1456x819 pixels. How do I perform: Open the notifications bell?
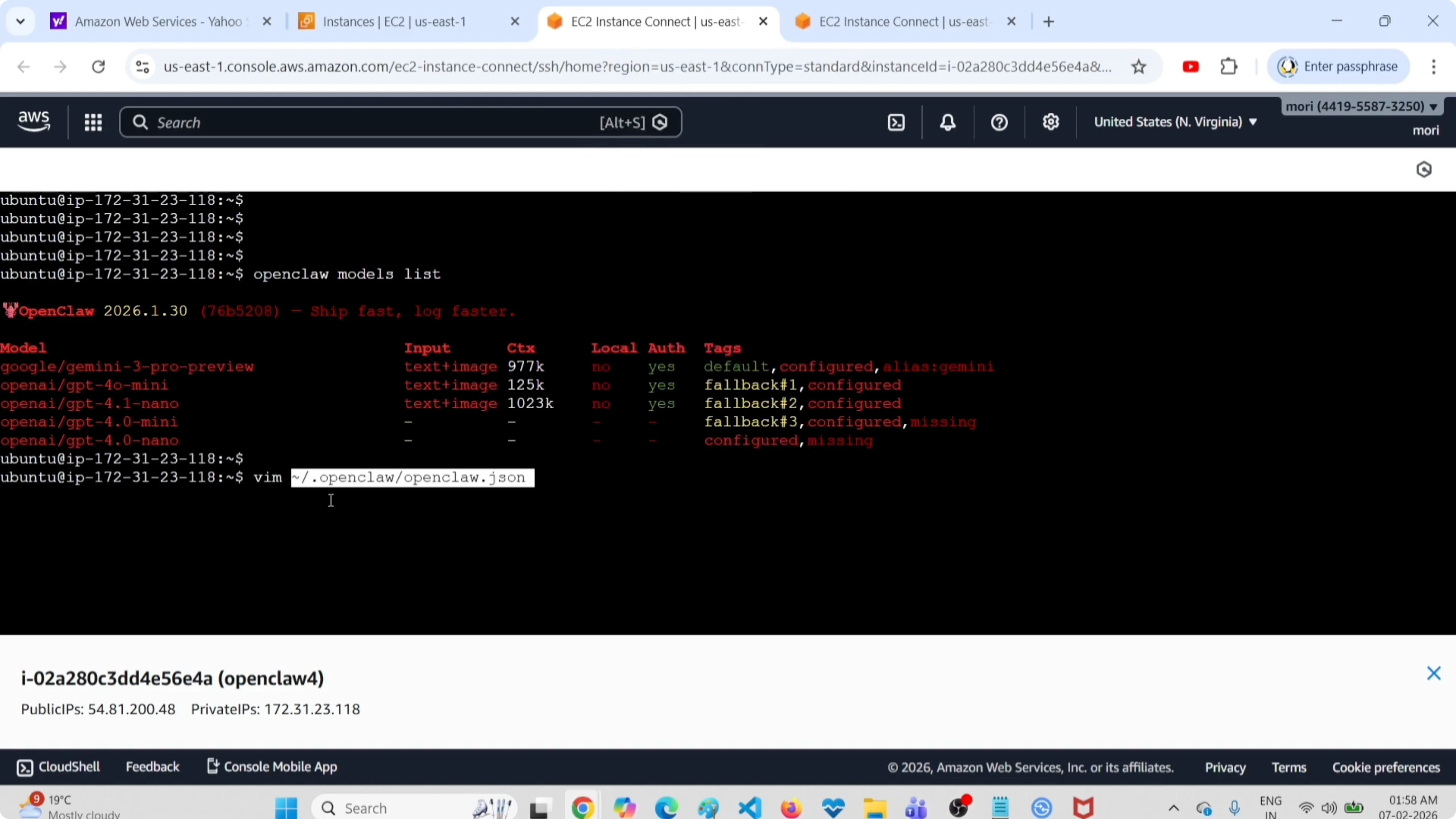coord(948,123)
